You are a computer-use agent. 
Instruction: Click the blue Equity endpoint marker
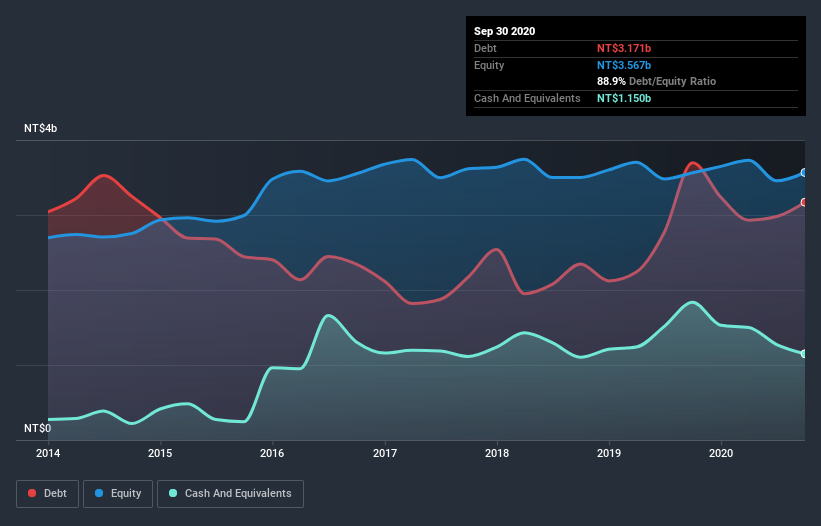coord(804,173)
